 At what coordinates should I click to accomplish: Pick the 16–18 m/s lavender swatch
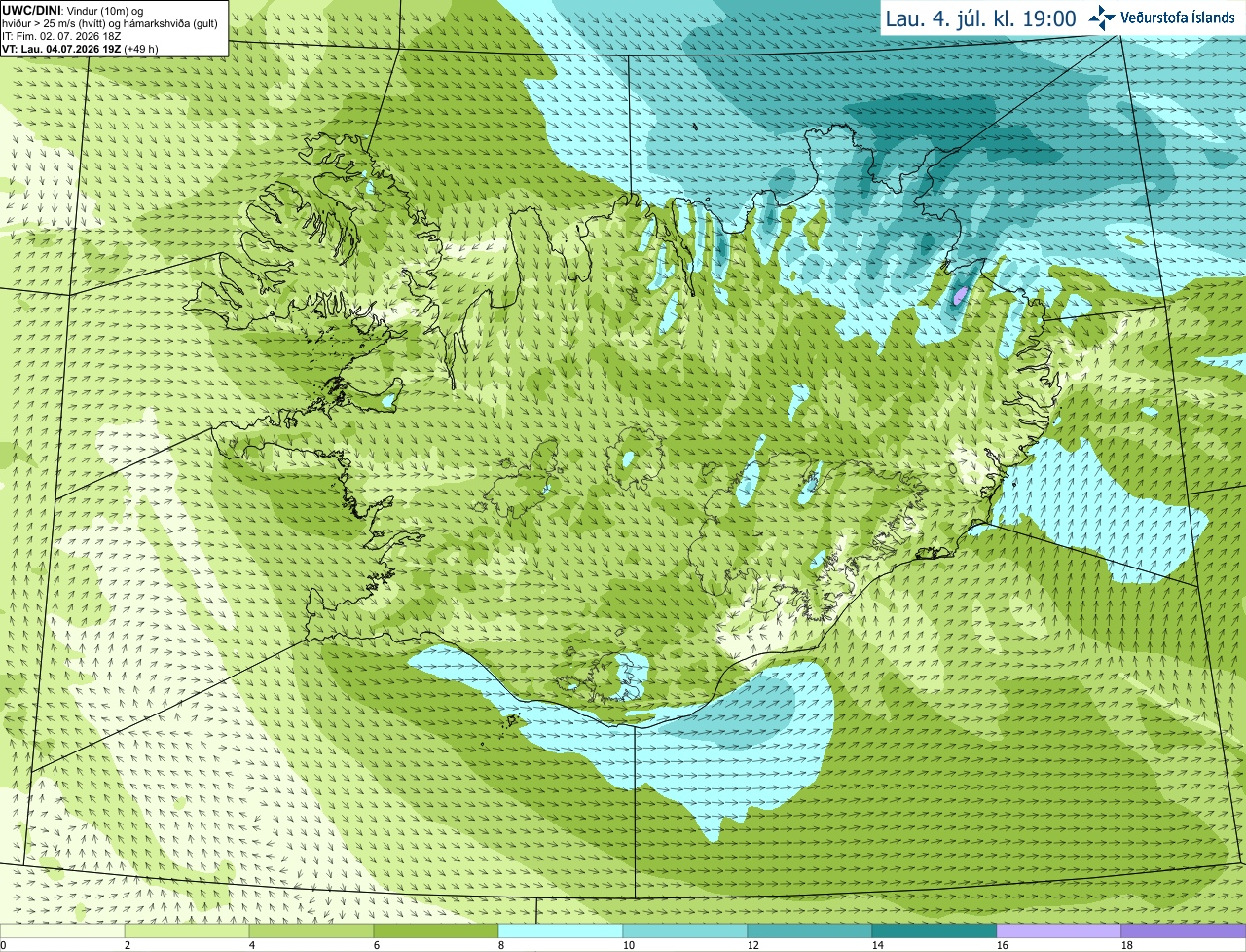[x=1059, y=932]
